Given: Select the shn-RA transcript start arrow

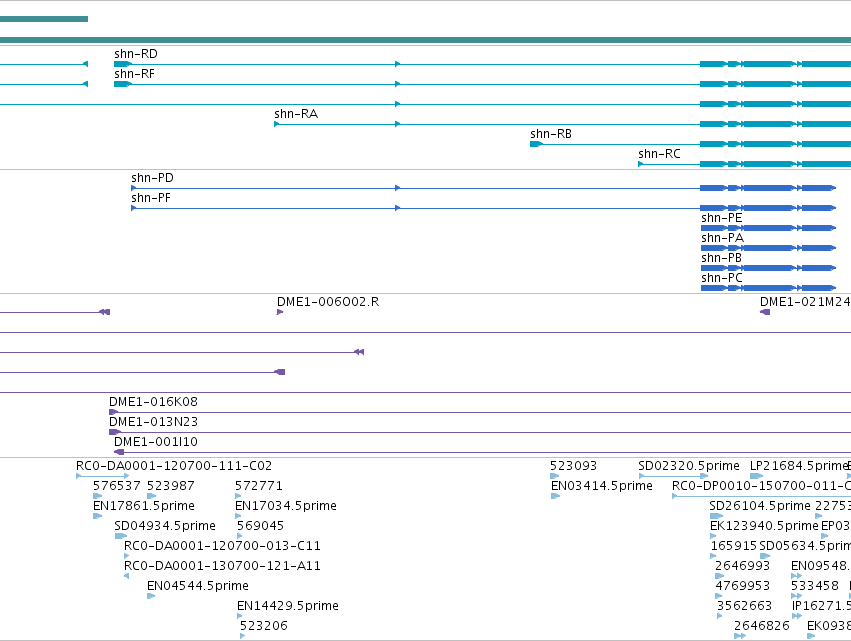Looking at the screenshot, I should [277, 124].
